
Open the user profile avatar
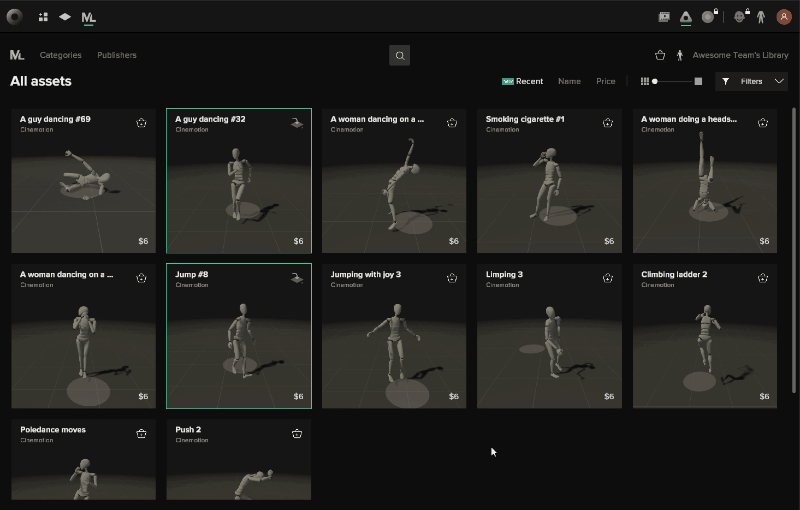[x=784, y=17]
